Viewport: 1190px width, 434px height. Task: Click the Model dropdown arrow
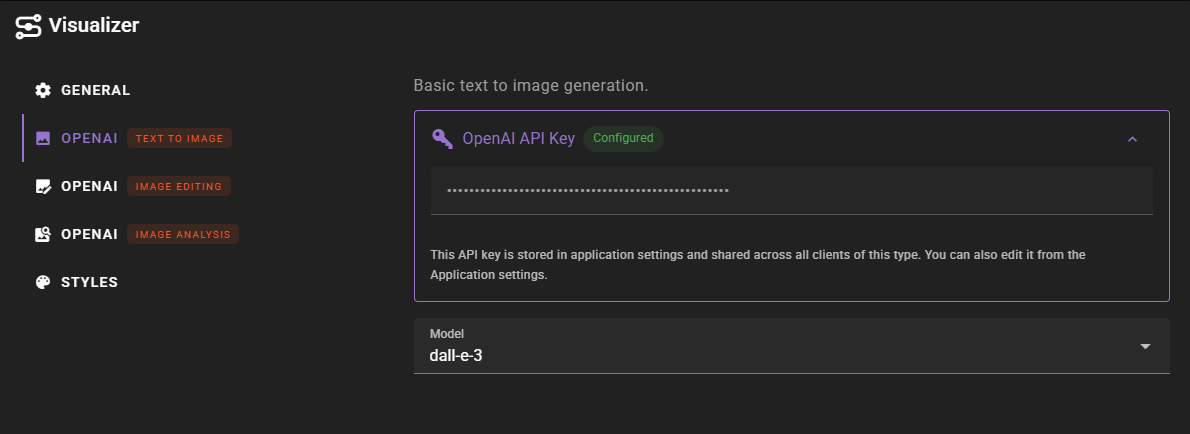[x=1145, y=346]
